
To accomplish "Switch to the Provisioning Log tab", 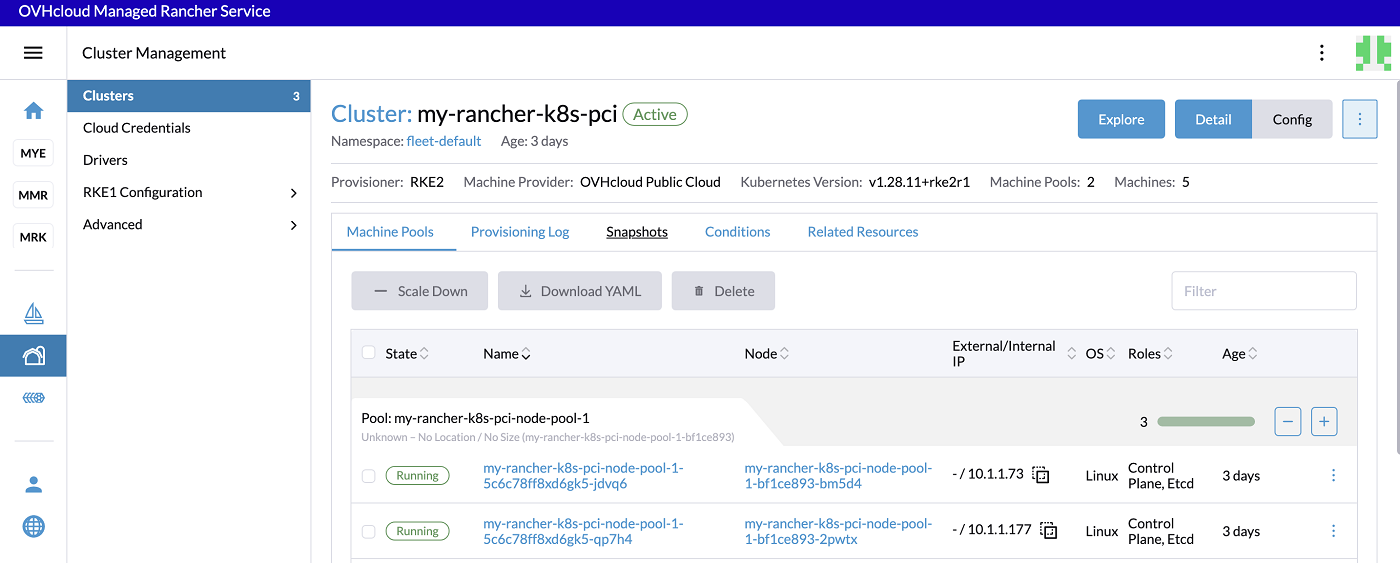I will tap(519, 232).
